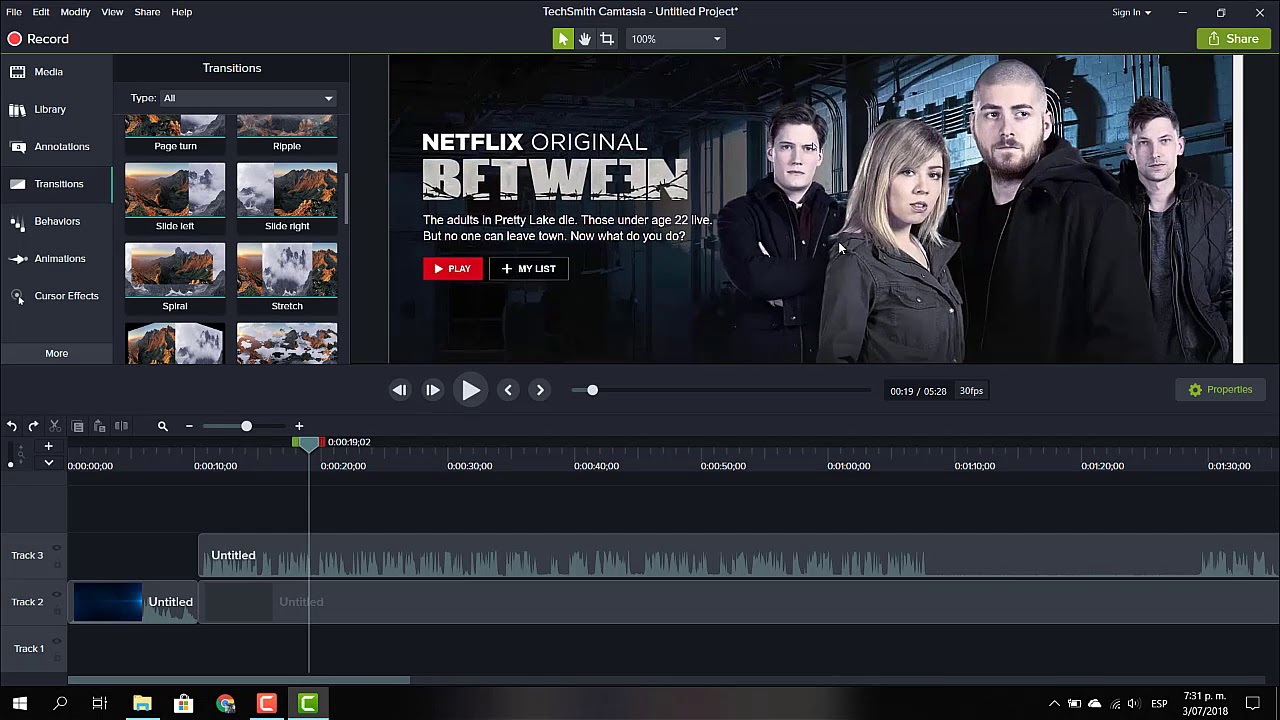1280x720 pixels.
Task: Open the Sign In dropdown
Action: pos(1131,12)
